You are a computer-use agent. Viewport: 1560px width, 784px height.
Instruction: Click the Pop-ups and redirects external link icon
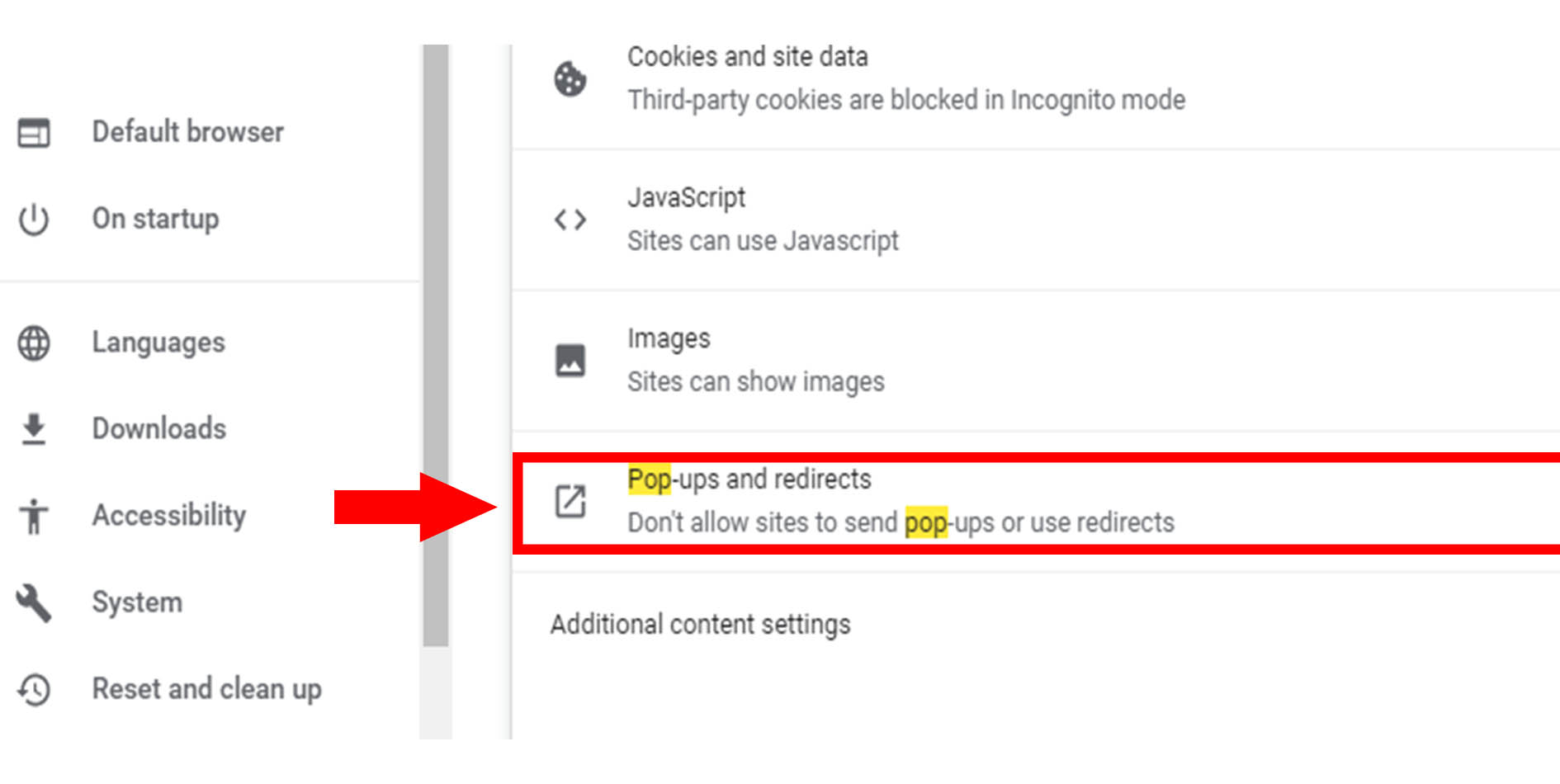(x=570, y=501)
